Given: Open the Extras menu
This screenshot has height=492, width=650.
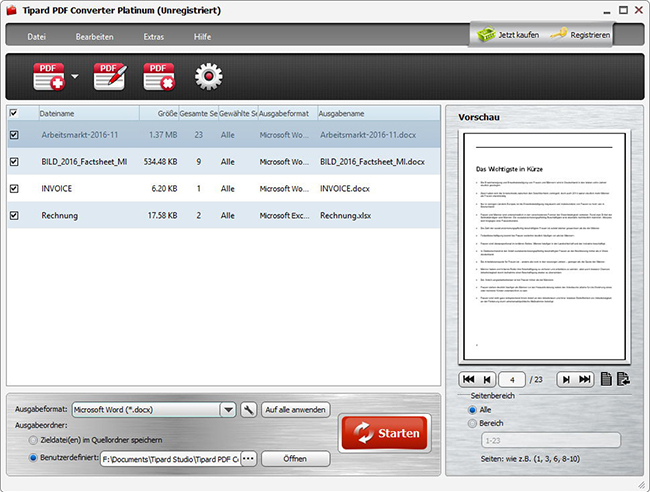Looking at the screenshot, I should [x=154, y=37].
